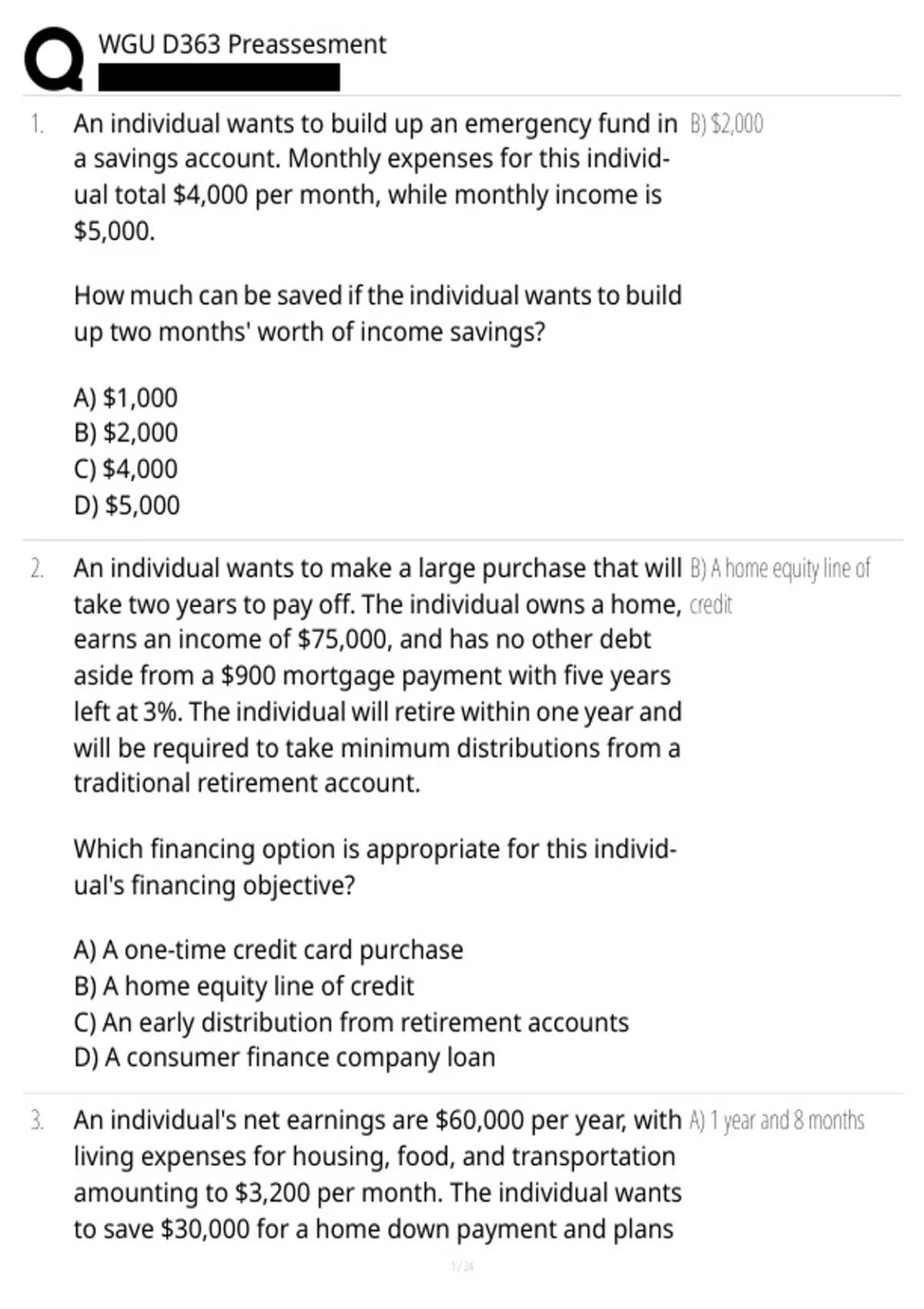The image size is (924, 1309).
Task: Select answer option A) $1,000
Action: click(x=126, y=397)
